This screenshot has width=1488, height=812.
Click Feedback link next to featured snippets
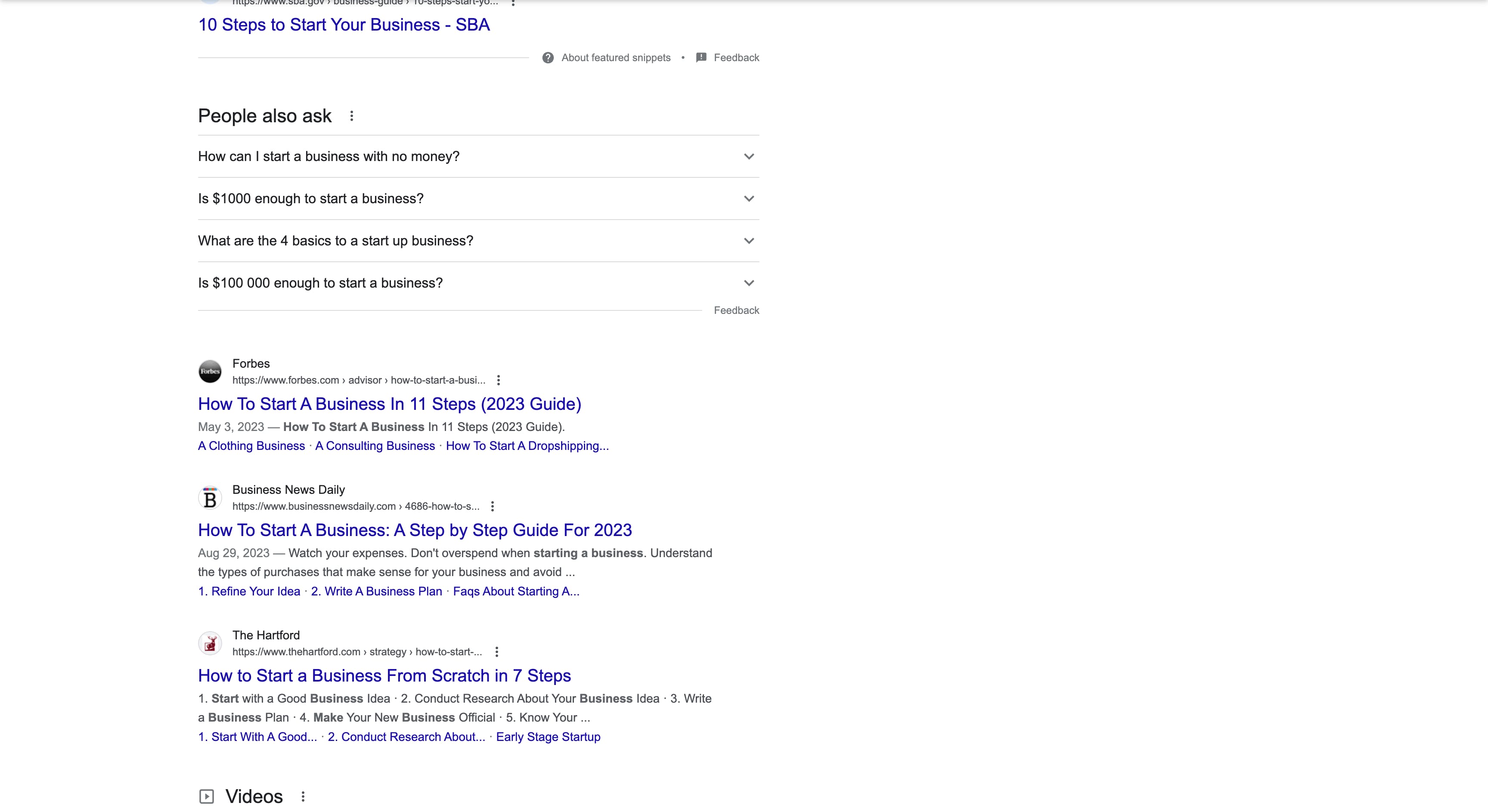[x=737, y=58]
